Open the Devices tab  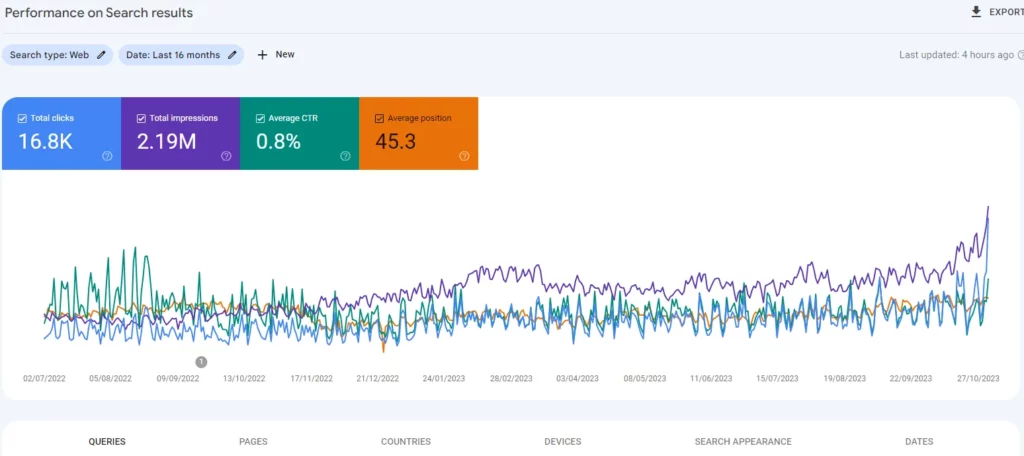pos(562,441)
